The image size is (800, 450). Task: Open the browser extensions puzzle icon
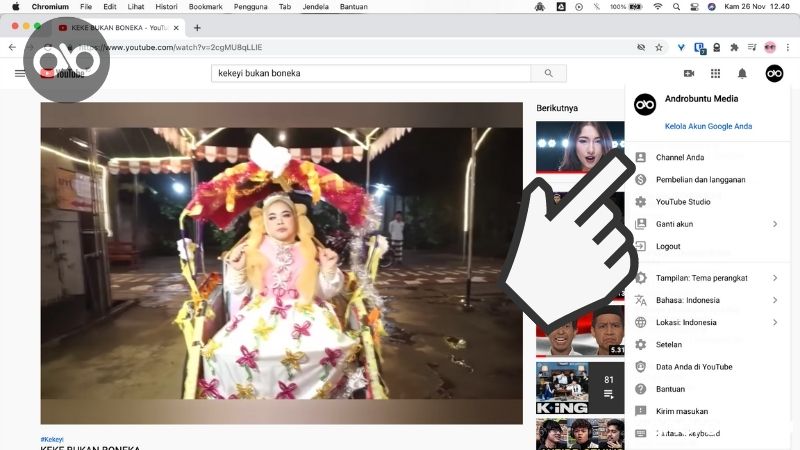click(734, 47)
